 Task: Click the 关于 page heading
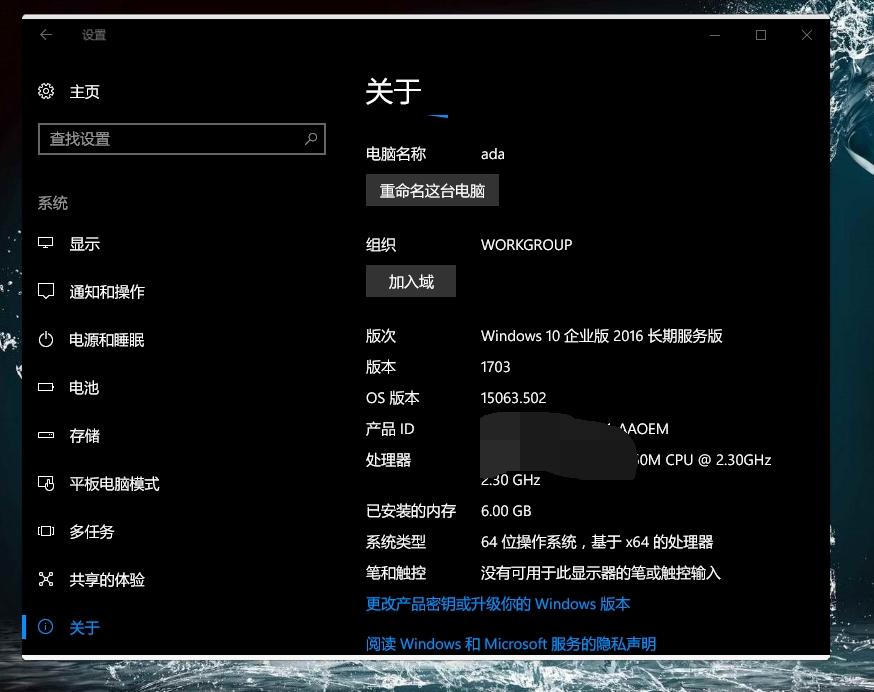coord(394,91)
